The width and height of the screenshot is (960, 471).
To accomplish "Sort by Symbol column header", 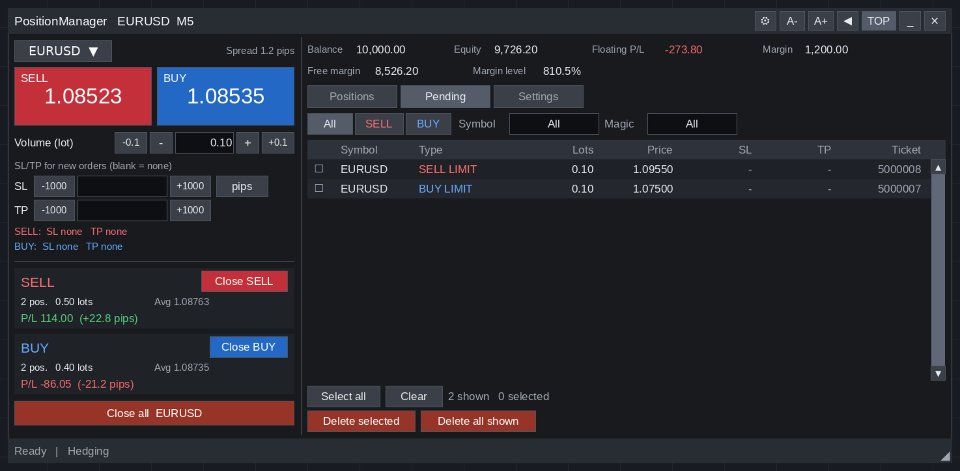I will click(x=359, y=149).
